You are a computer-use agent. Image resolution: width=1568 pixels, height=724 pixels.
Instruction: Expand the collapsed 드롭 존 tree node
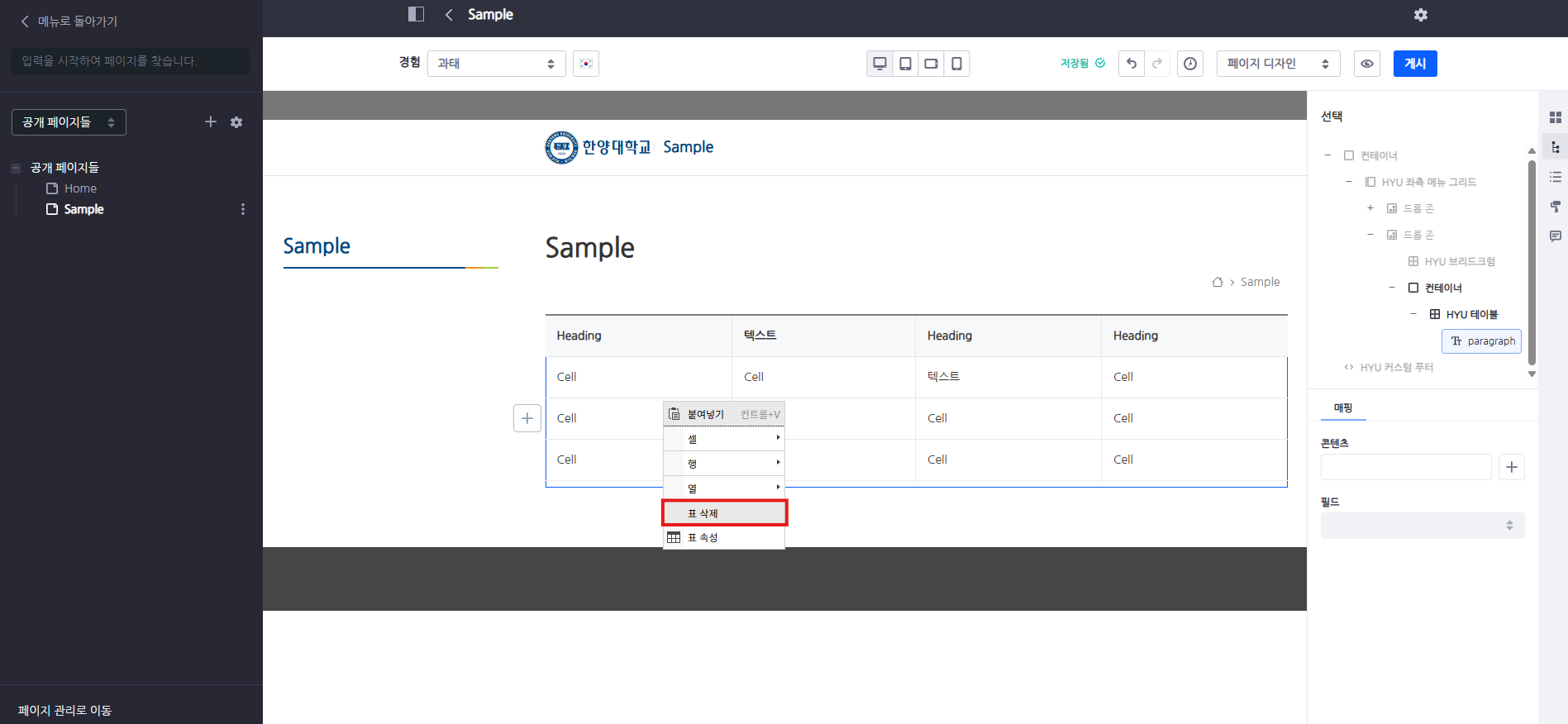(x=1370, y=208)
